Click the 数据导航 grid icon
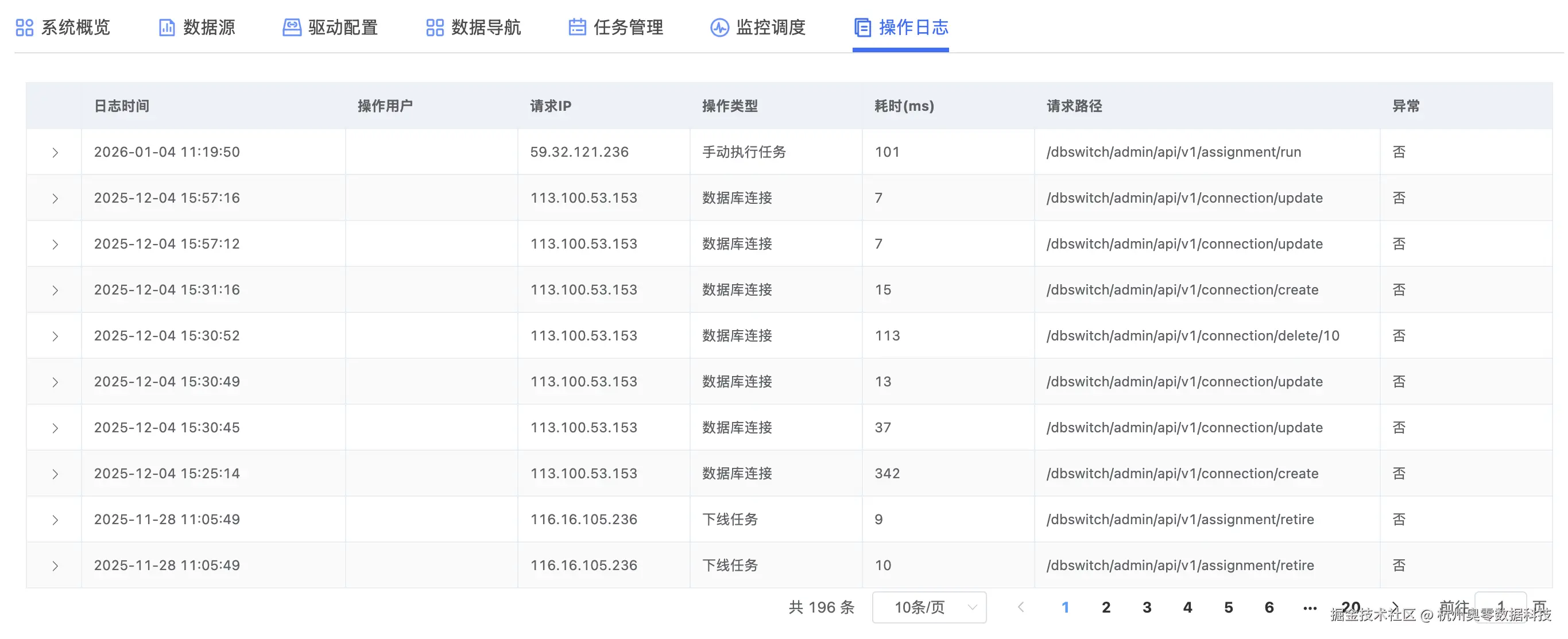1568x639 pixels. [435, 28]
